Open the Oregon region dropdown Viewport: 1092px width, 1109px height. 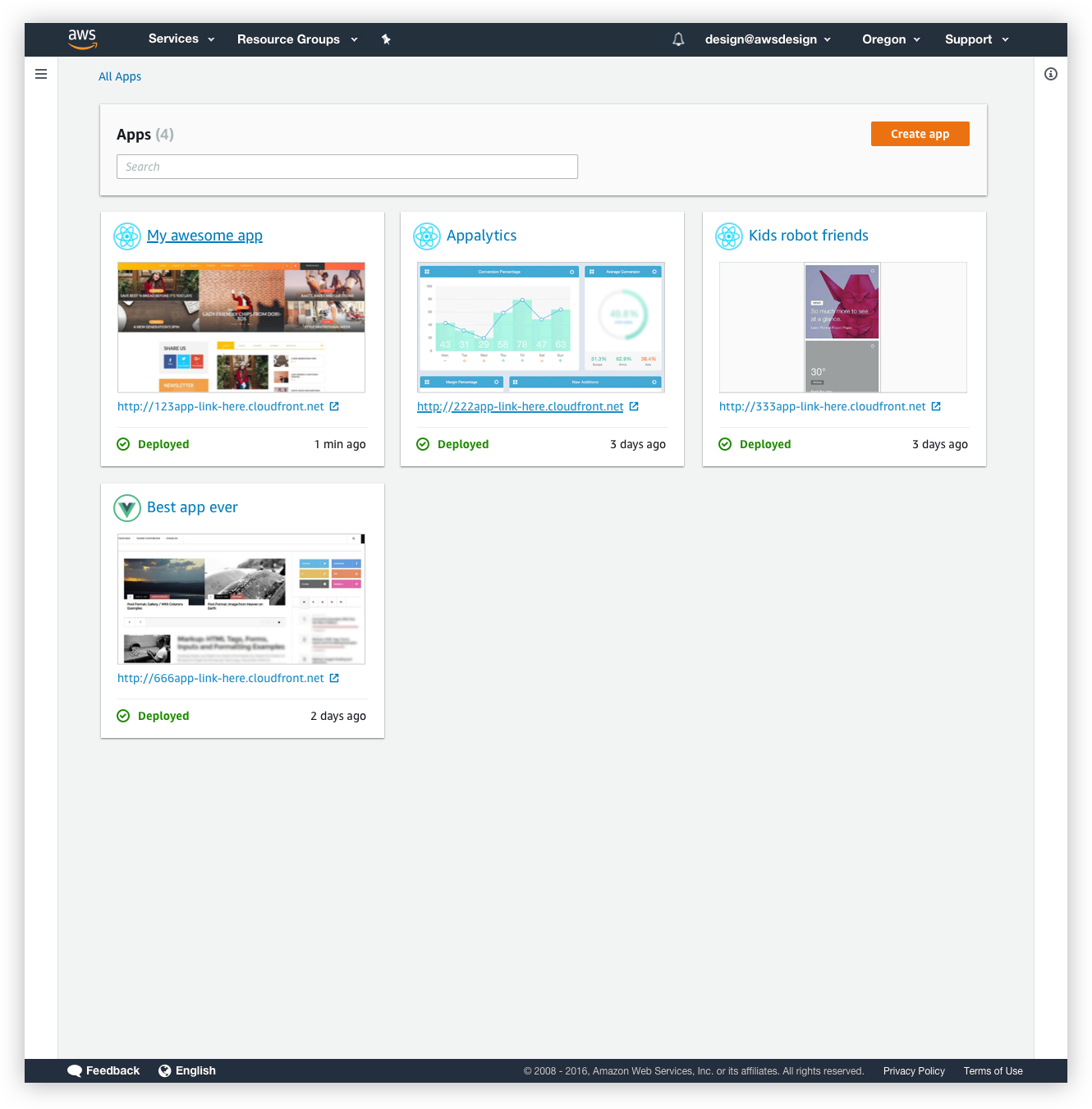(x=891, y=39)
